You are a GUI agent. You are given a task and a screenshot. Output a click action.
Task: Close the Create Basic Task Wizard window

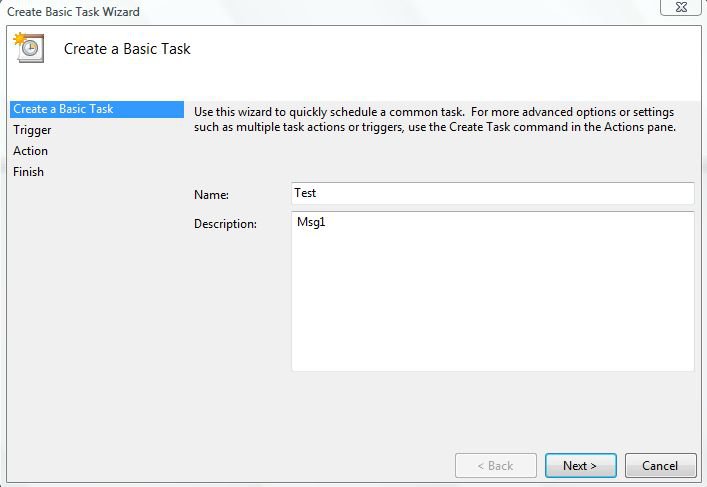point(681,7)
